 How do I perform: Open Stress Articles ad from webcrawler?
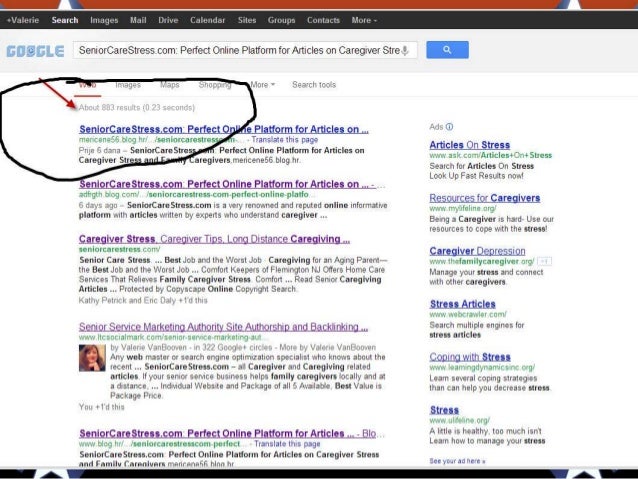pyautogui.click(x=463, y=304)
